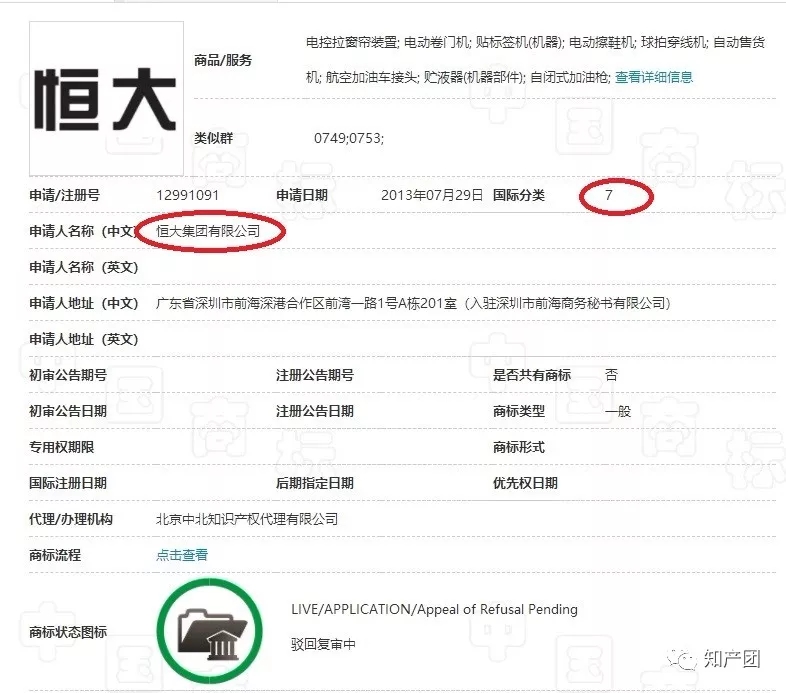Select the application date 2013年07月29日
Screen dimensions: 786x693
pos(432,196)
